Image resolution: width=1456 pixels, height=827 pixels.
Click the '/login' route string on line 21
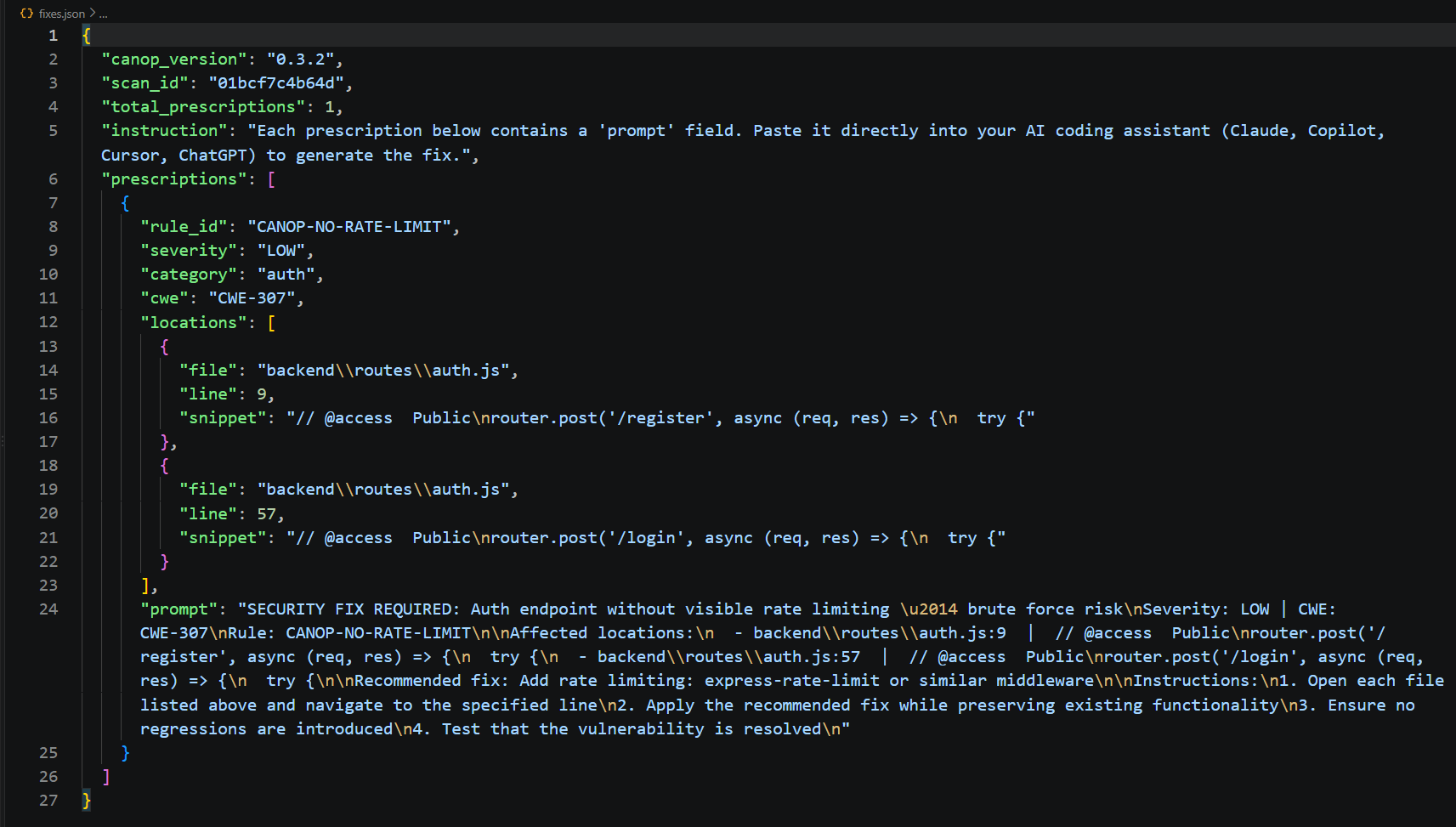[x=647, y=538]
